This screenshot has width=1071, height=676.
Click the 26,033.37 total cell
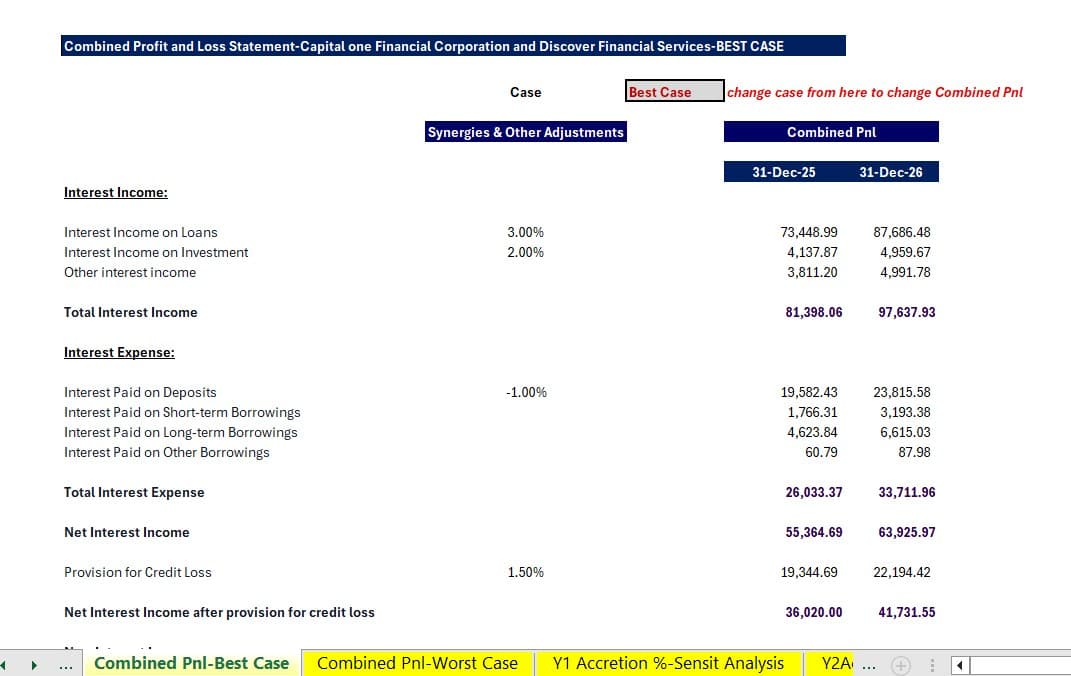click(813, 492)
